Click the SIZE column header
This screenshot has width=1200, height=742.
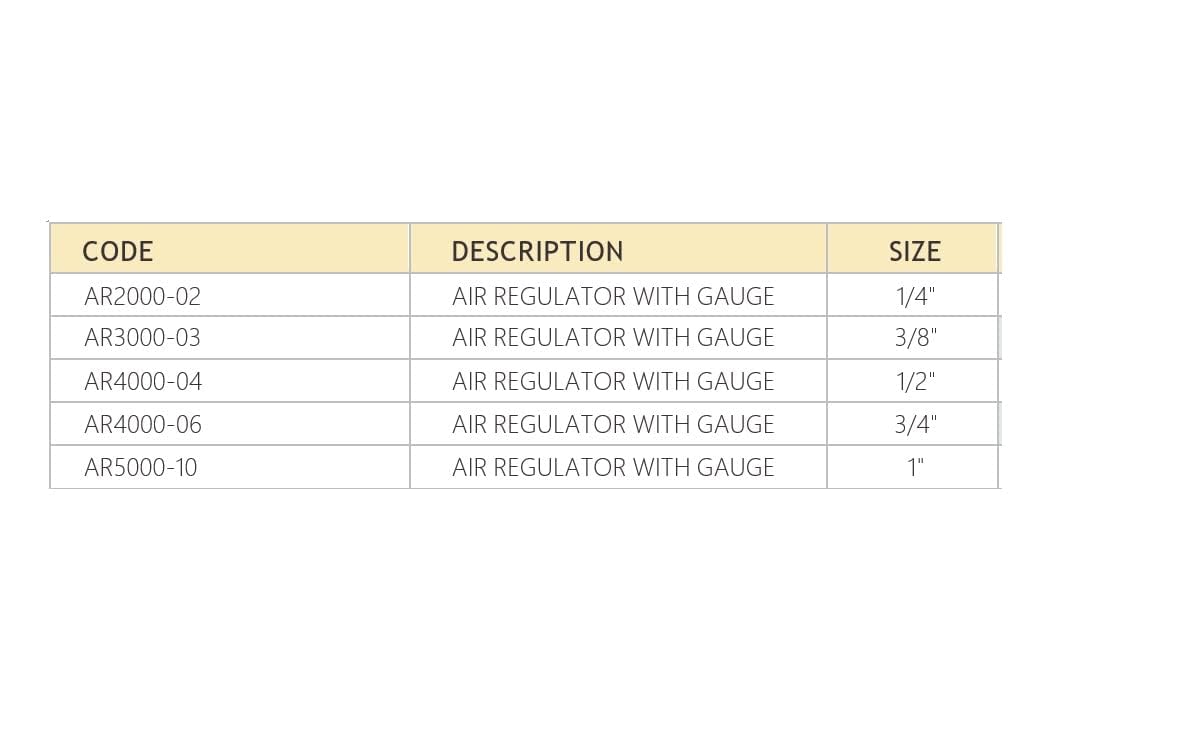click(914, 250)
